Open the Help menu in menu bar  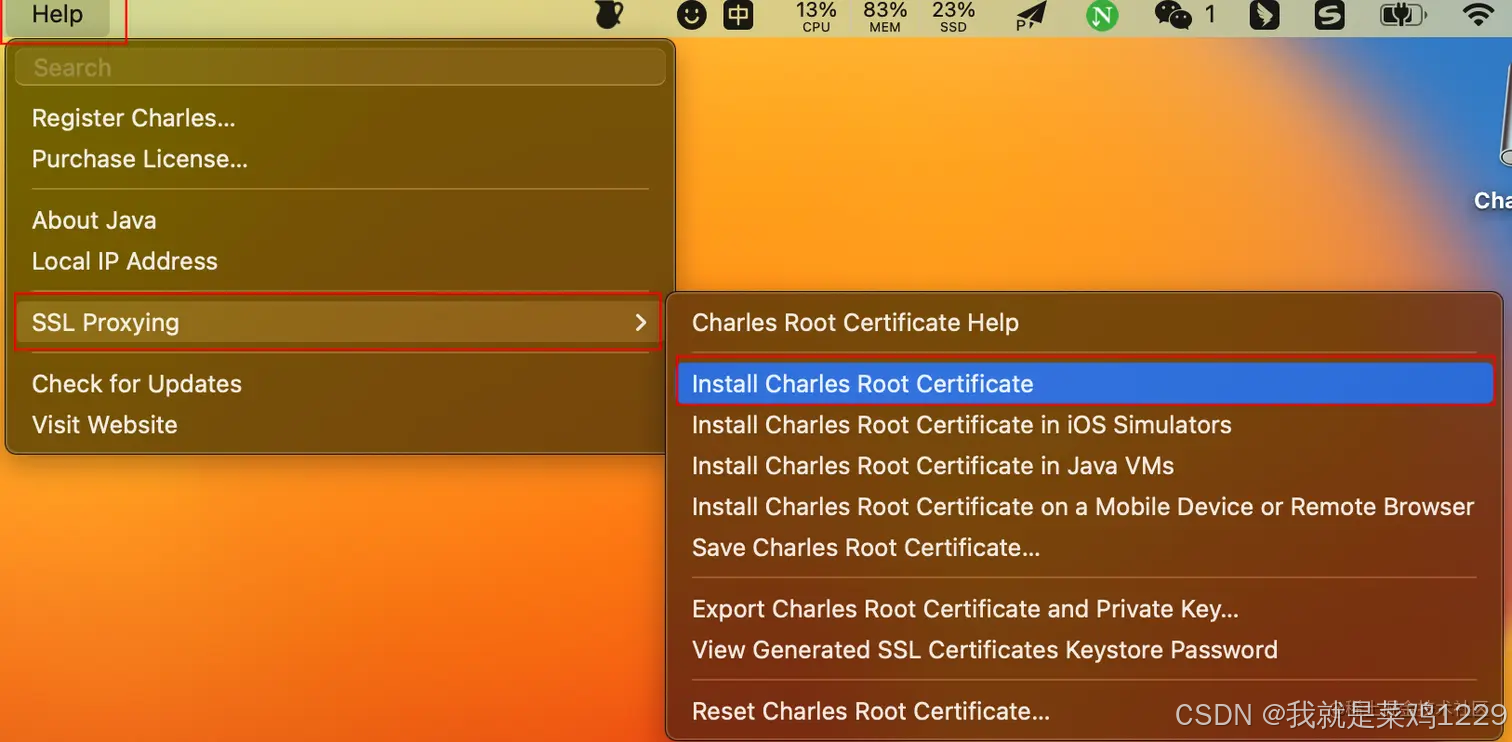(x=57, y=15)
